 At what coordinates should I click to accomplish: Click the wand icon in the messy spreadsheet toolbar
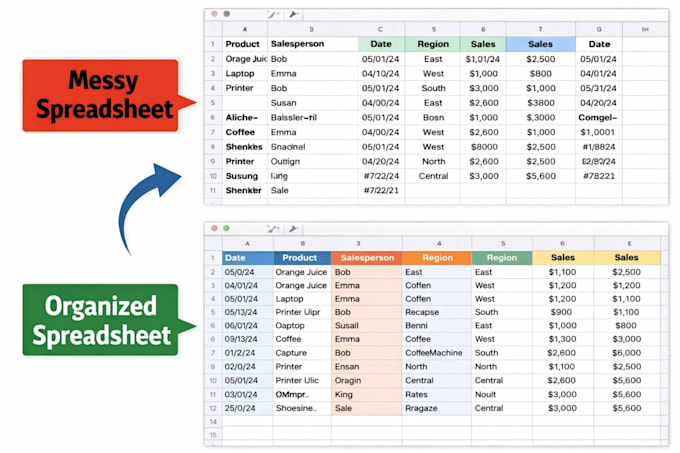click(273, 15)
